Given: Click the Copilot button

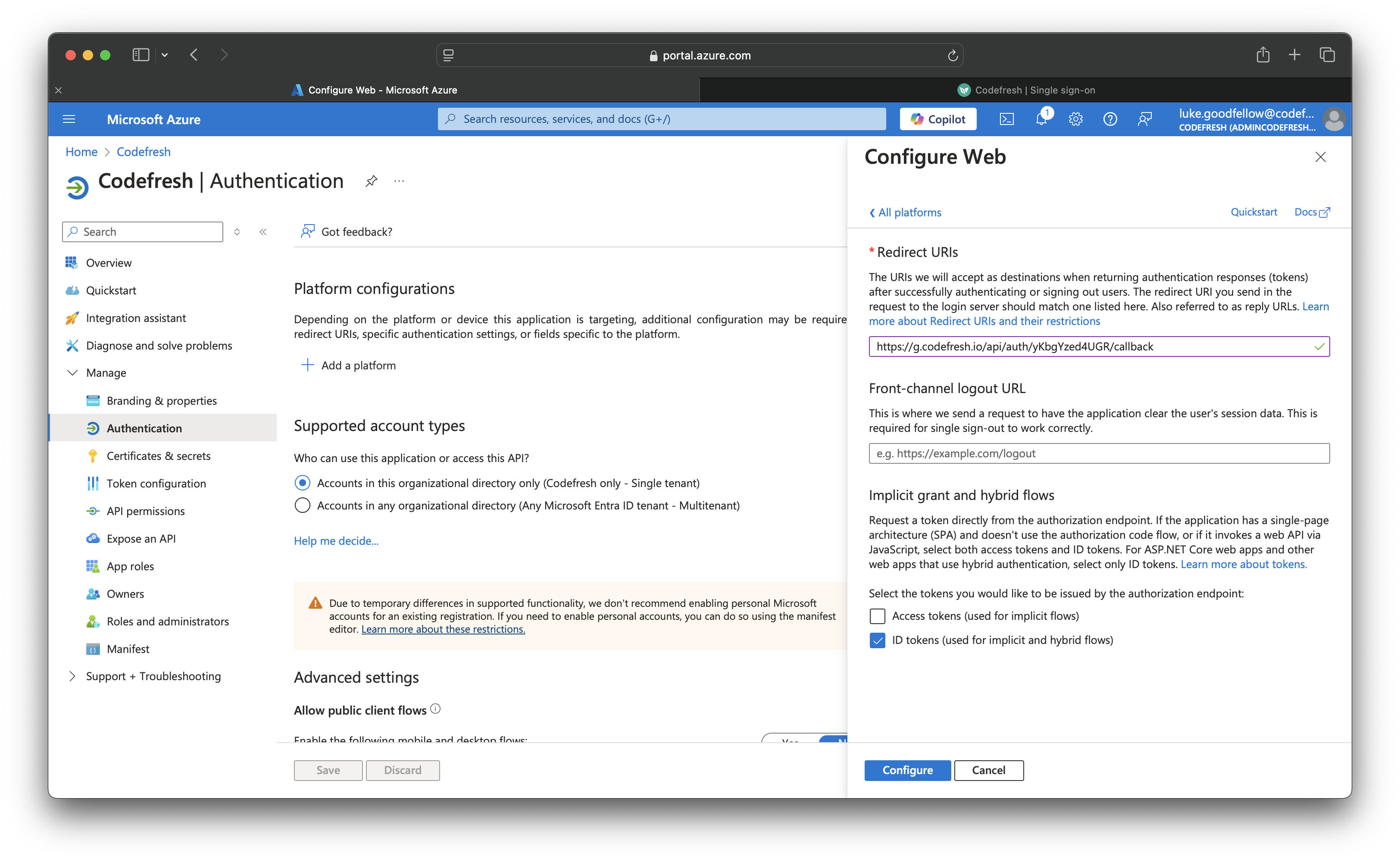Looking at the screenshot, I should (937, 119).
